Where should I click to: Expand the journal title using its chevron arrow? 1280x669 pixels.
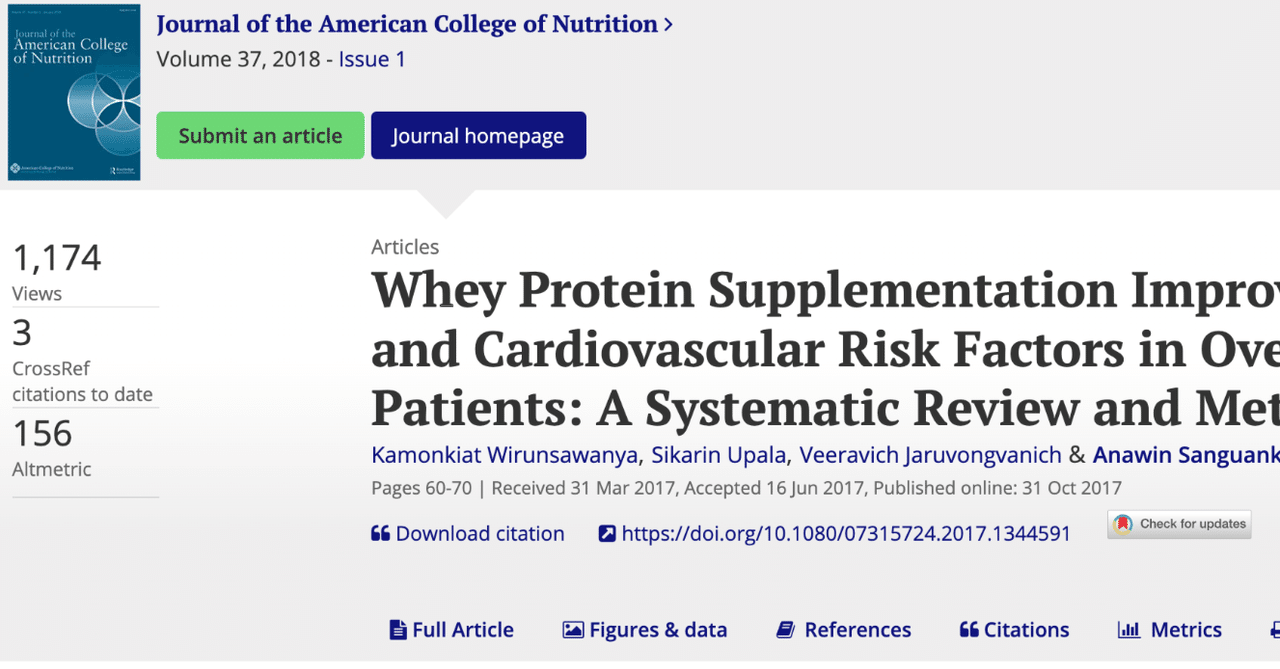tap(667, 23)
